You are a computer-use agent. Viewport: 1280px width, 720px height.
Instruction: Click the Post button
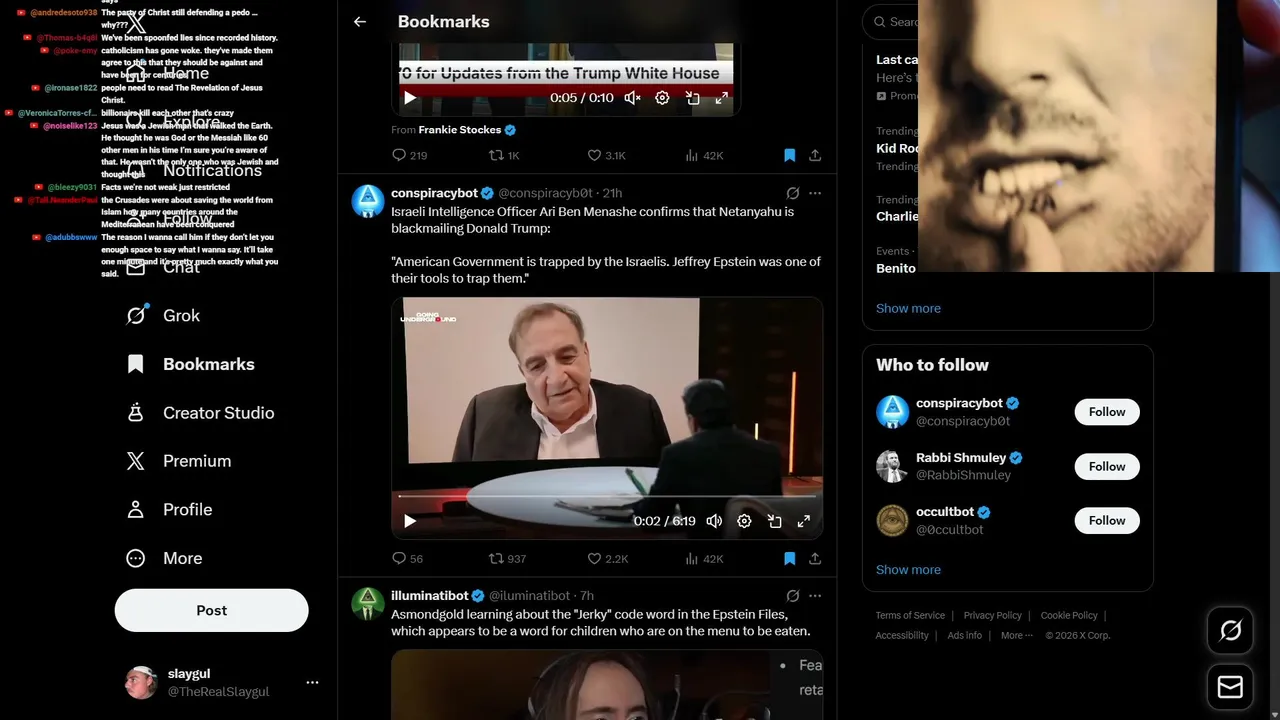[x=212, y=610]
